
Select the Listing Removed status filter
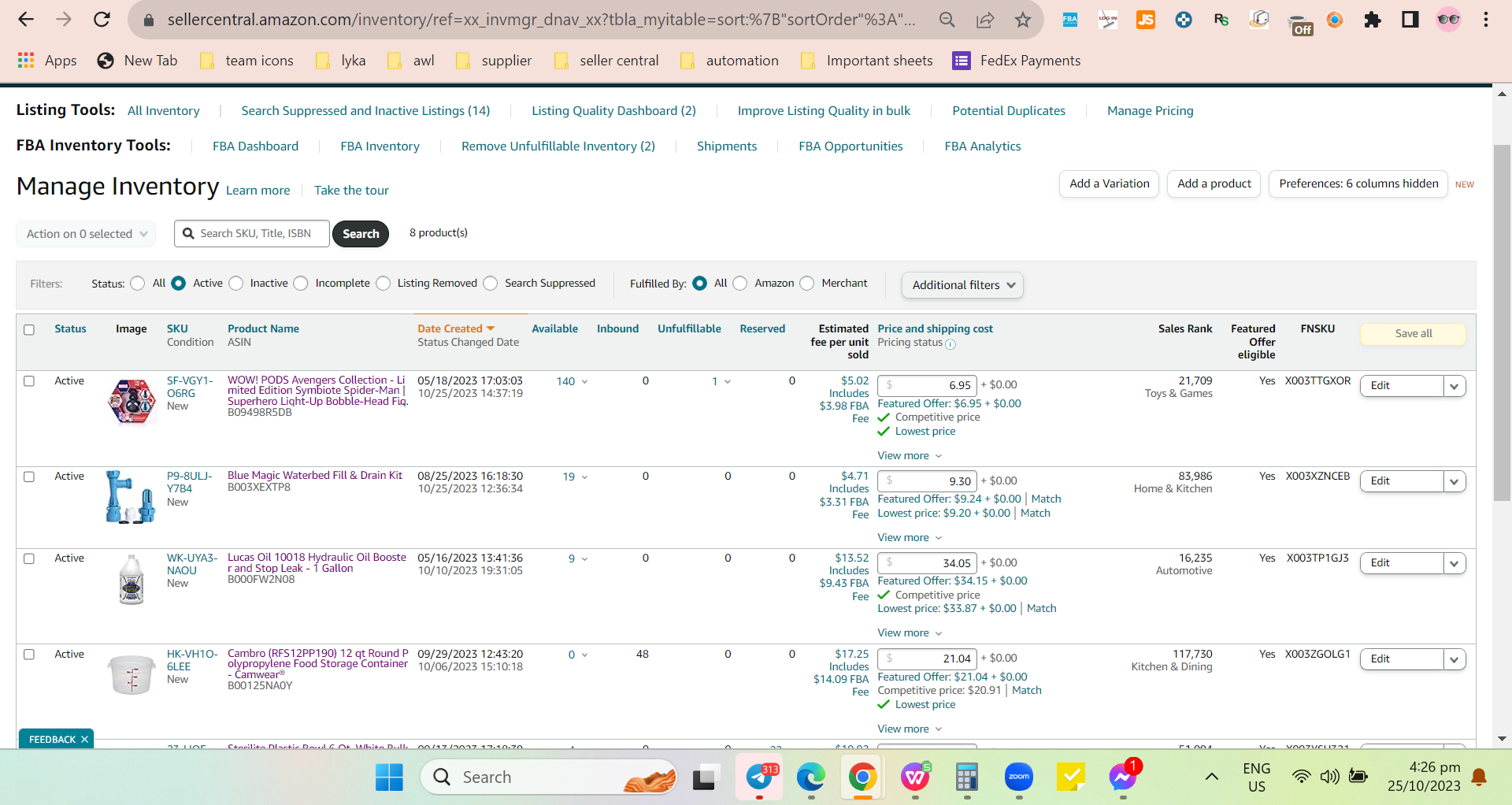coord(384,284)
